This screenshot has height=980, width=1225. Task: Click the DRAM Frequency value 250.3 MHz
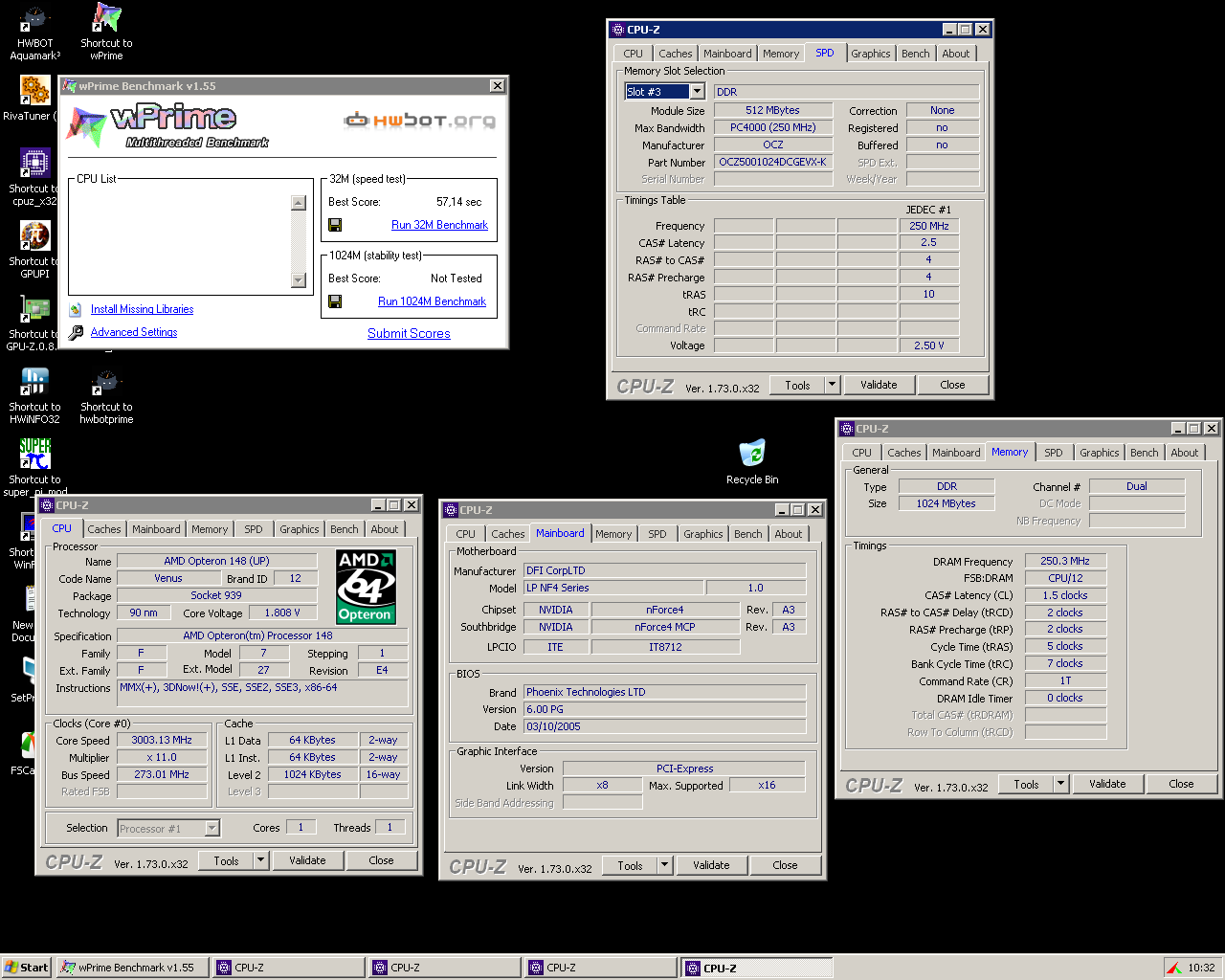tap(1065, 561)
